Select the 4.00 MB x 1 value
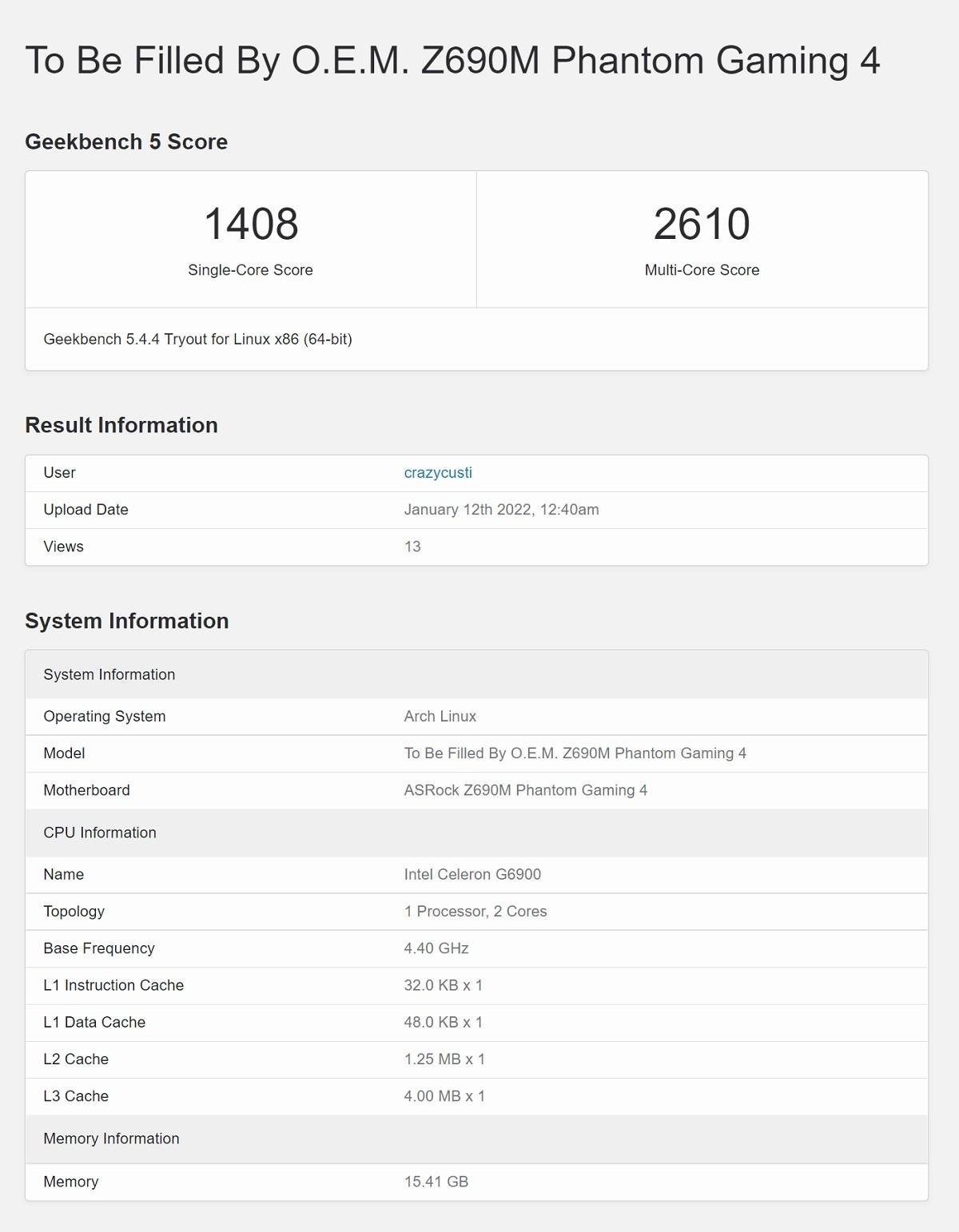Image resolution: width=959 pixels, height=1232 pixels. [444, 1096]
